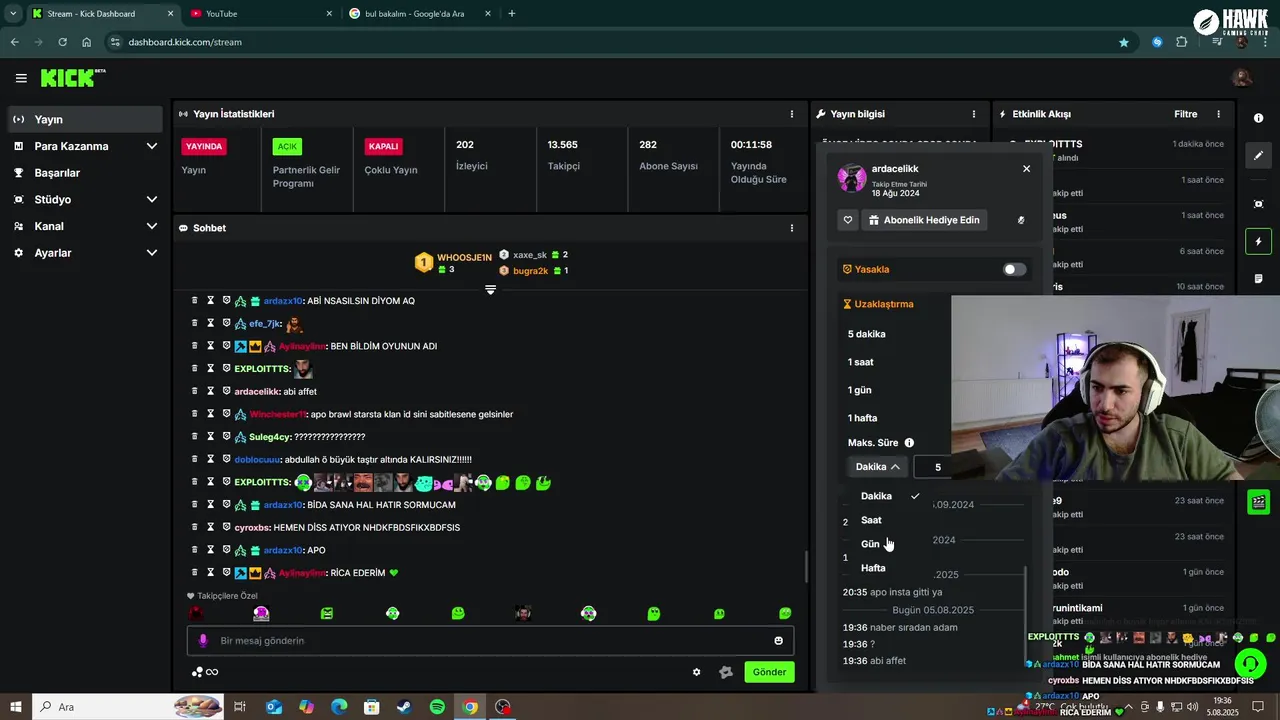Click the collapse handle below chat leaderboard

click(490, 289)
